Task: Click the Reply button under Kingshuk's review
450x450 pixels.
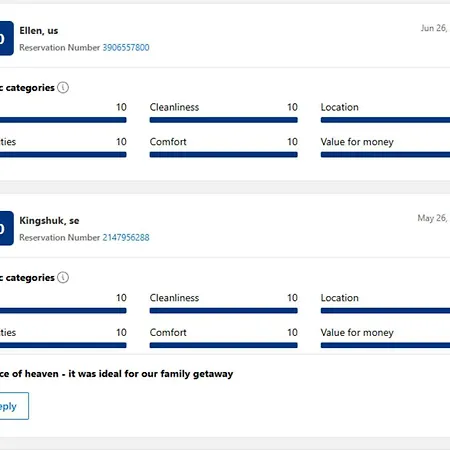Action: click(14, 406)
